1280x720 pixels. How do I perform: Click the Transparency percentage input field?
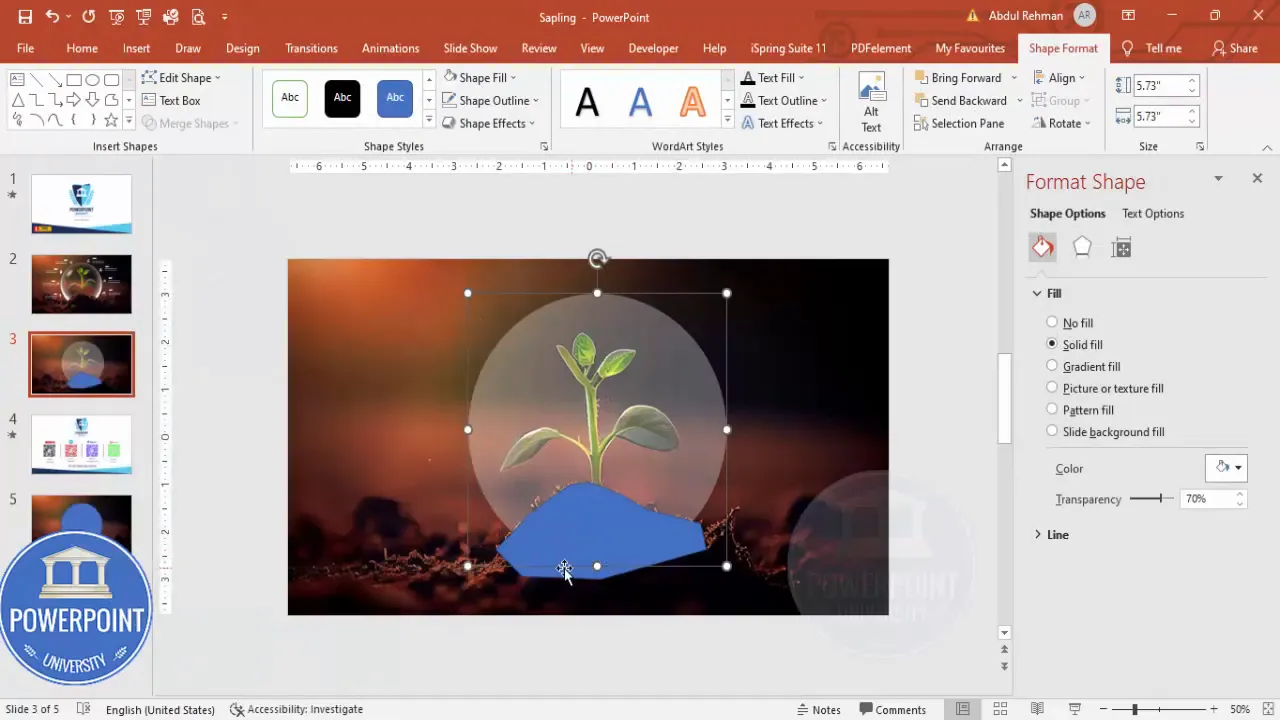[x=1205, y=498]
